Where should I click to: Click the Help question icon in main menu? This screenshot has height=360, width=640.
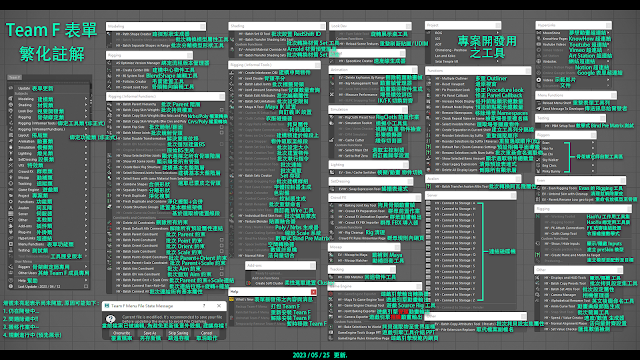11,280
